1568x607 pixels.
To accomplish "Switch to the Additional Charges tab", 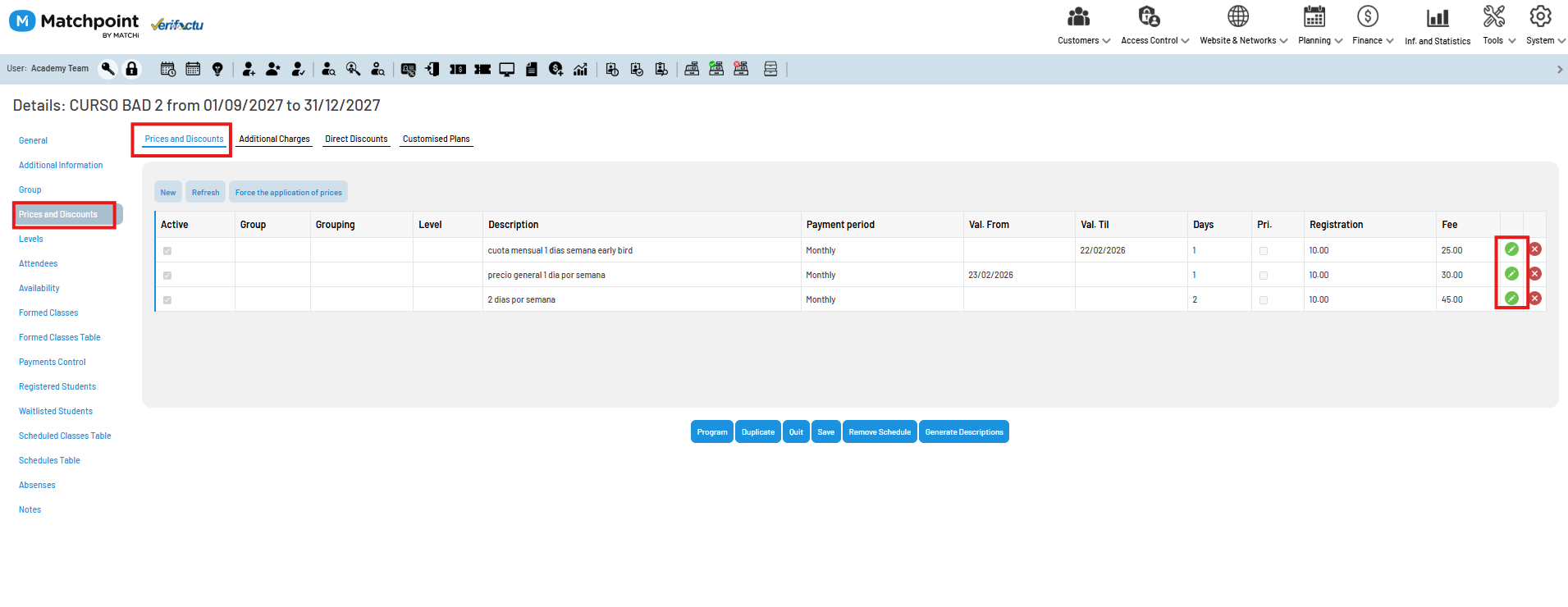I will pos(274,139).
